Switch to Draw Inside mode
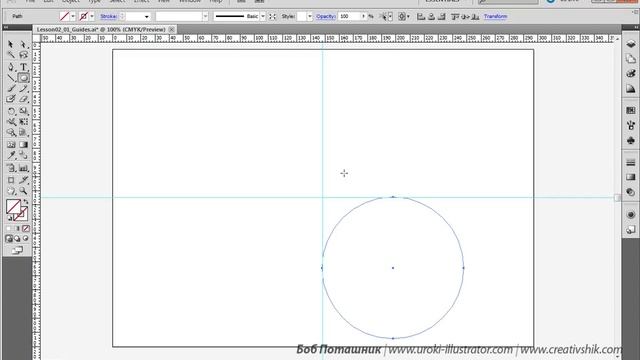 (x=26, y=238)
